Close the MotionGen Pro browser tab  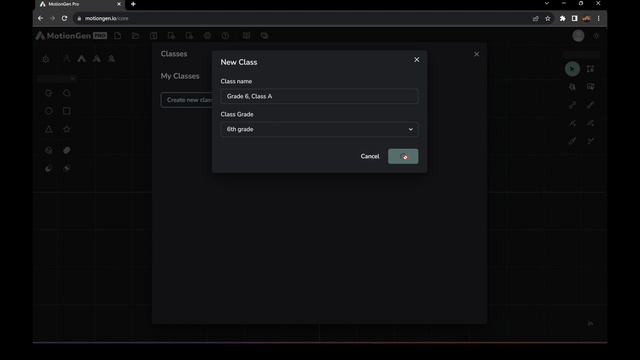click(x=119, y=4)
